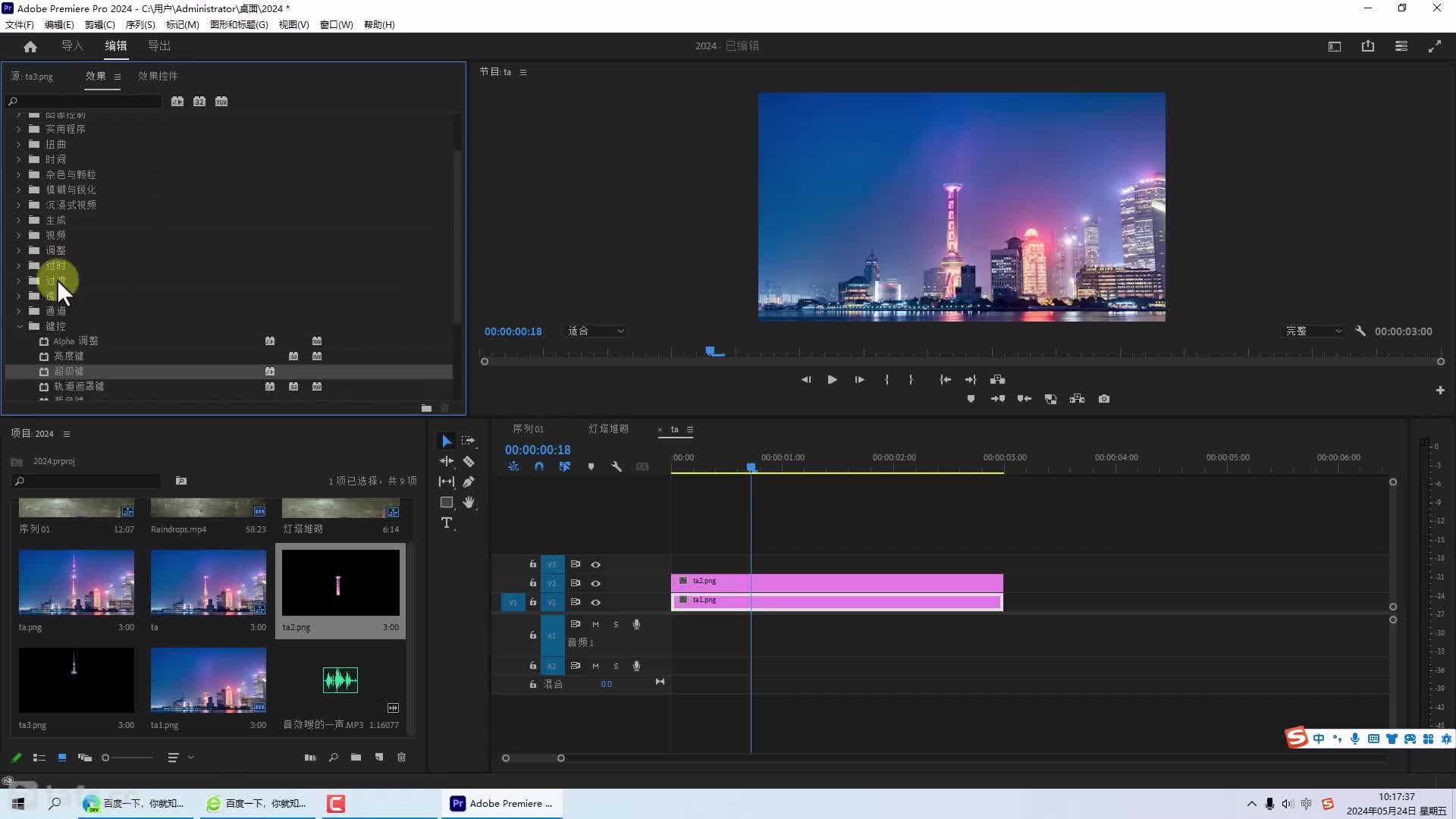Switch to 效果控件 tab
1456x819 pixels.
[158, 76]
